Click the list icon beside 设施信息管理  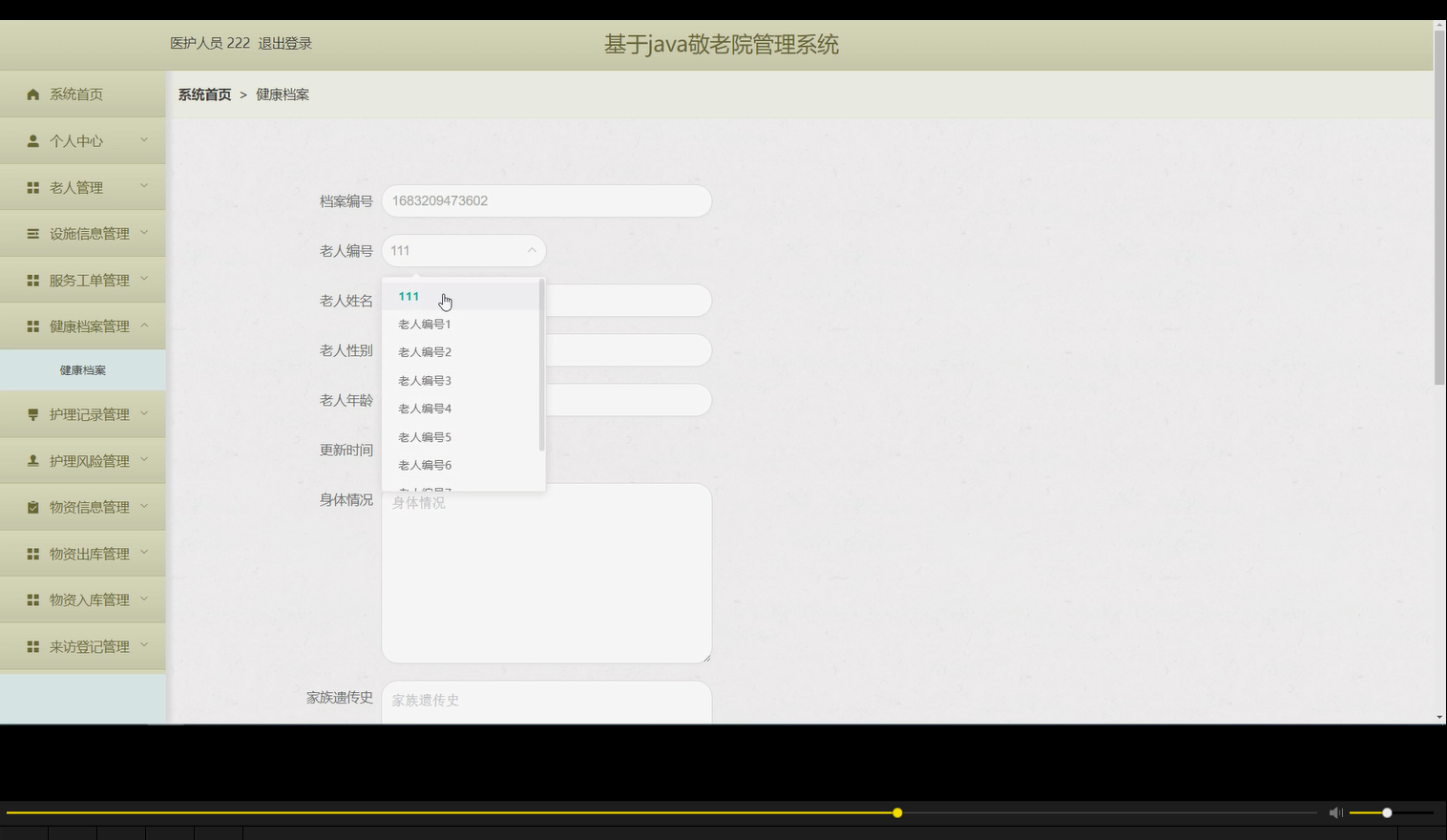coord(33,234)
